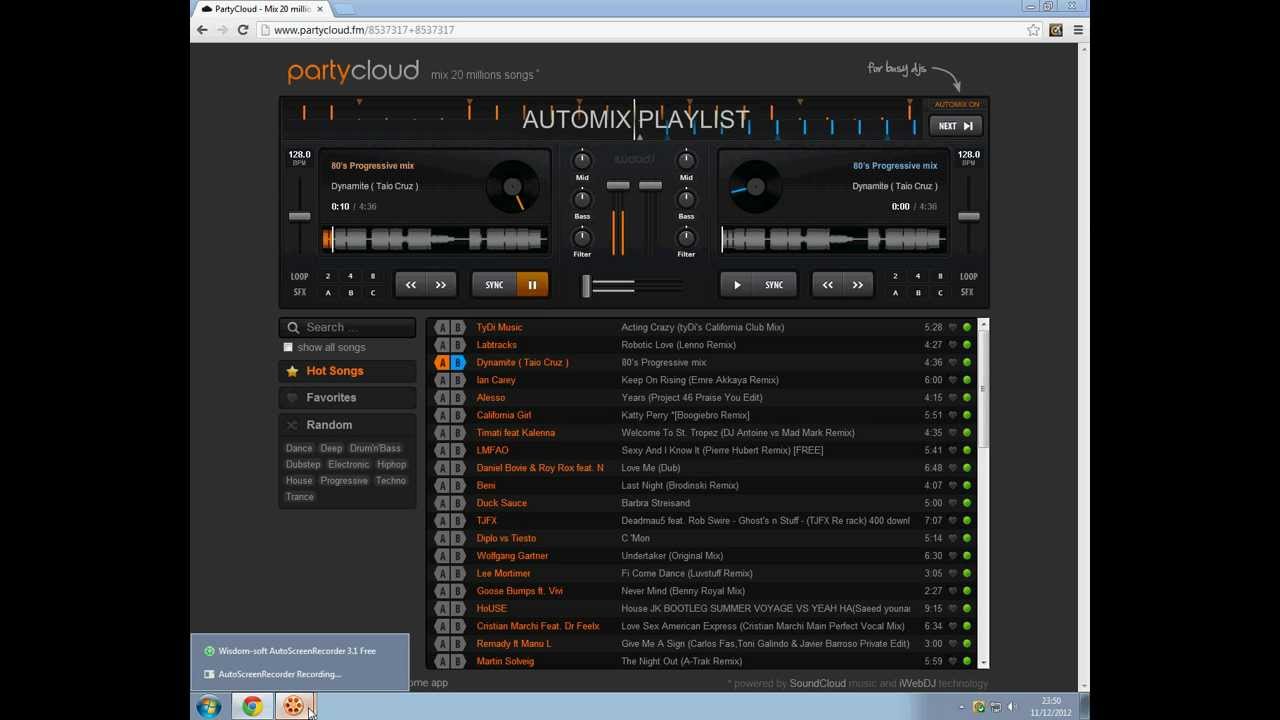Fast-forward the left deck track

click(x=440, y=285)
